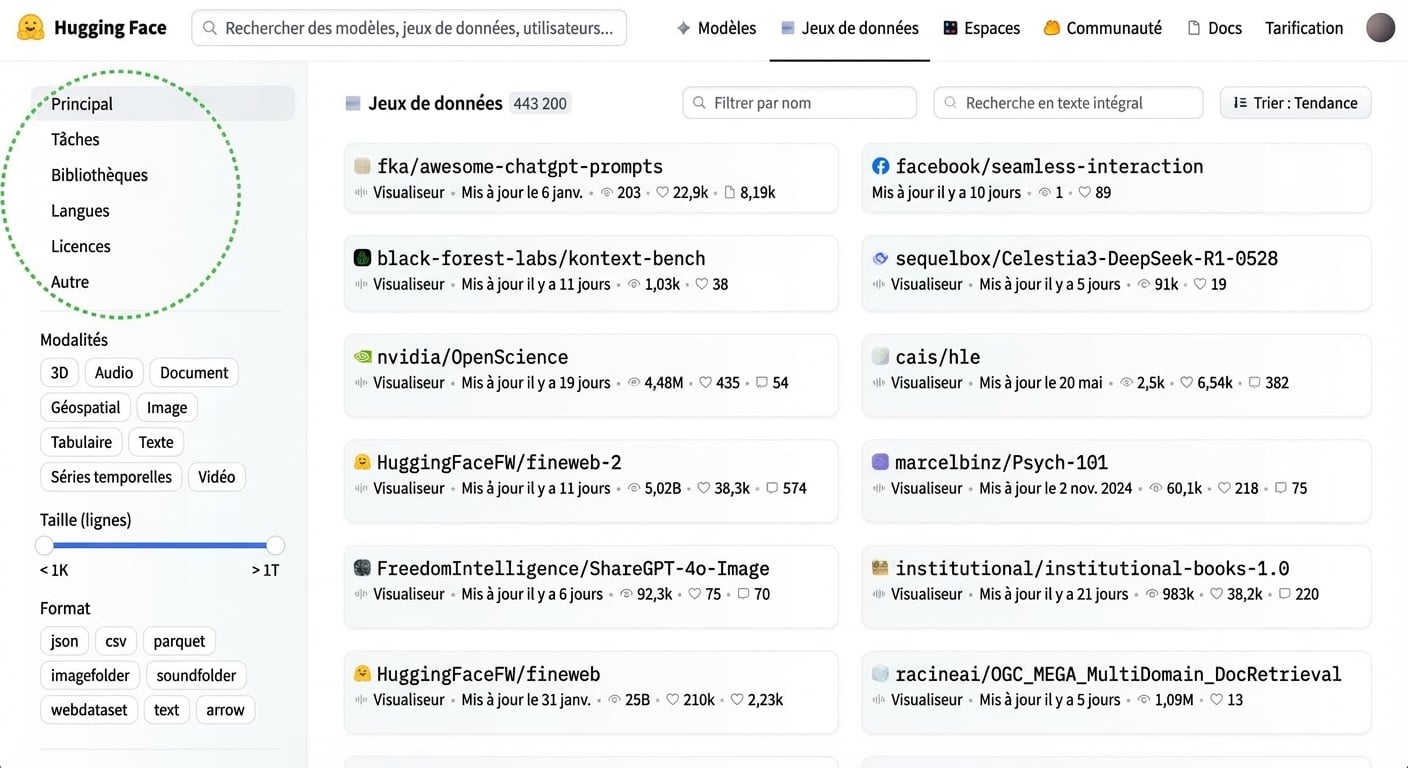Toggle the Vidéo modality filter
Viewport: 1408px width, 768px height.
[216, 477]
